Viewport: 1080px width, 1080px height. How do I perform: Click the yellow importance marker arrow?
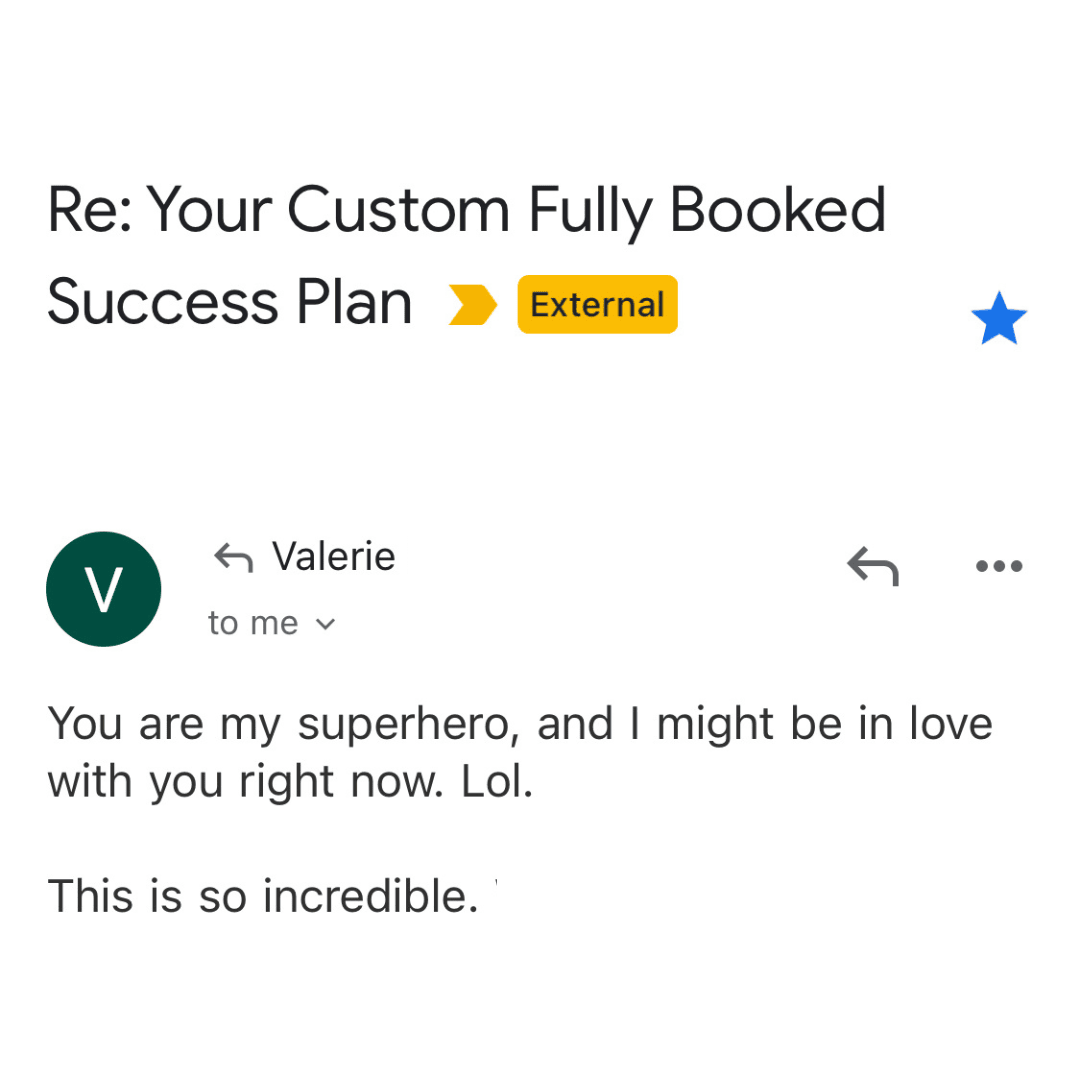pos(472,305)
